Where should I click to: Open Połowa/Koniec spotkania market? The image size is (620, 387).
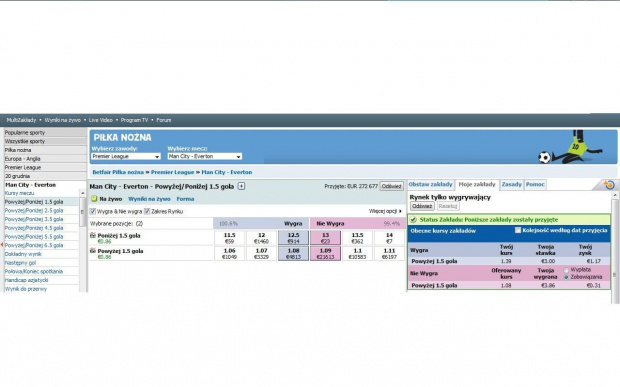(34, 271)
